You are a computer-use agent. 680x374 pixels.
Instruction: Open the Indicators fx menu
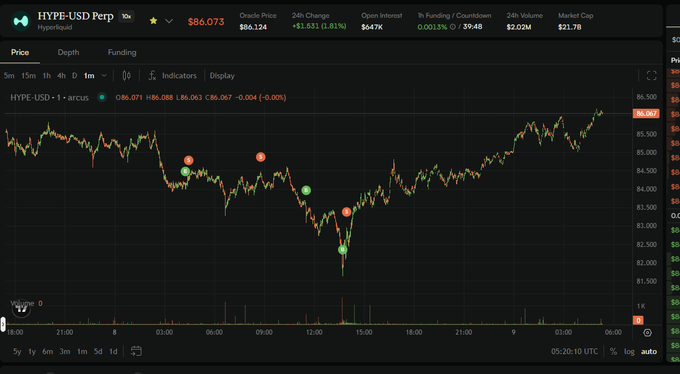pos(172,75)
